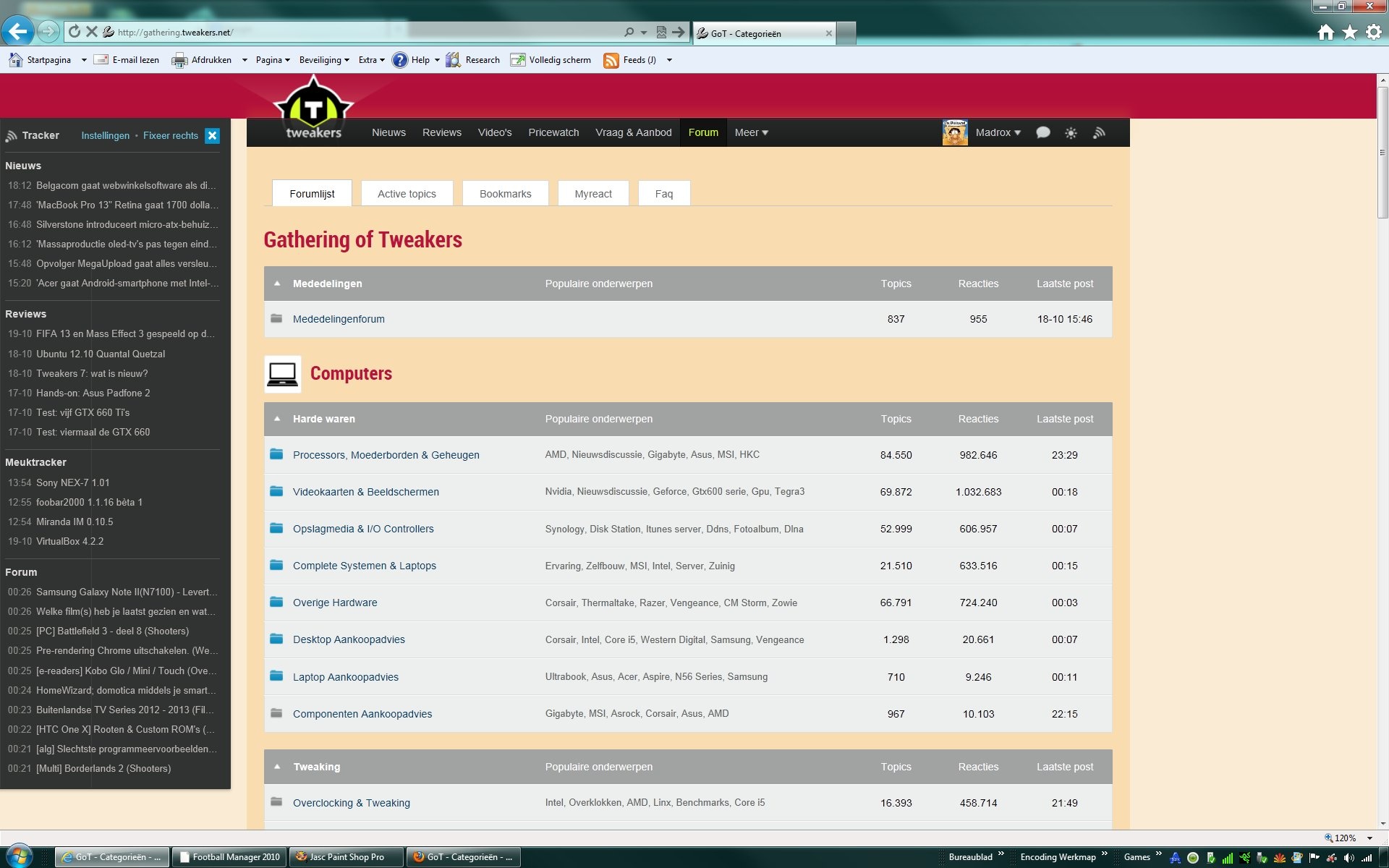1389x868 pixels.
Task: Toggle the brightness sun icon in navbar
Action: coord(1071,133)
